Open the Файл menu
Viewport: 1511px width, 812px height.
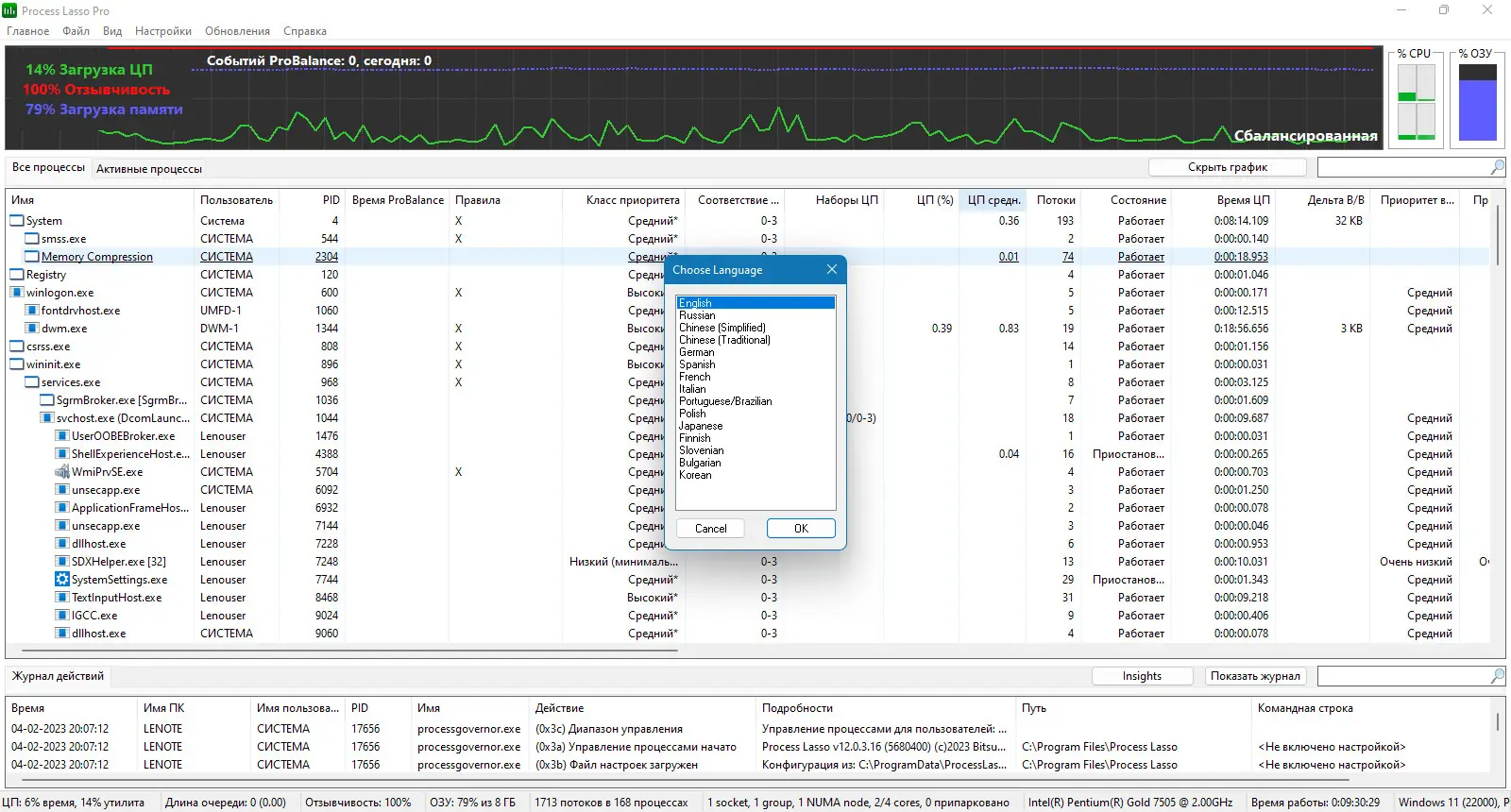(x=76, y=31)
